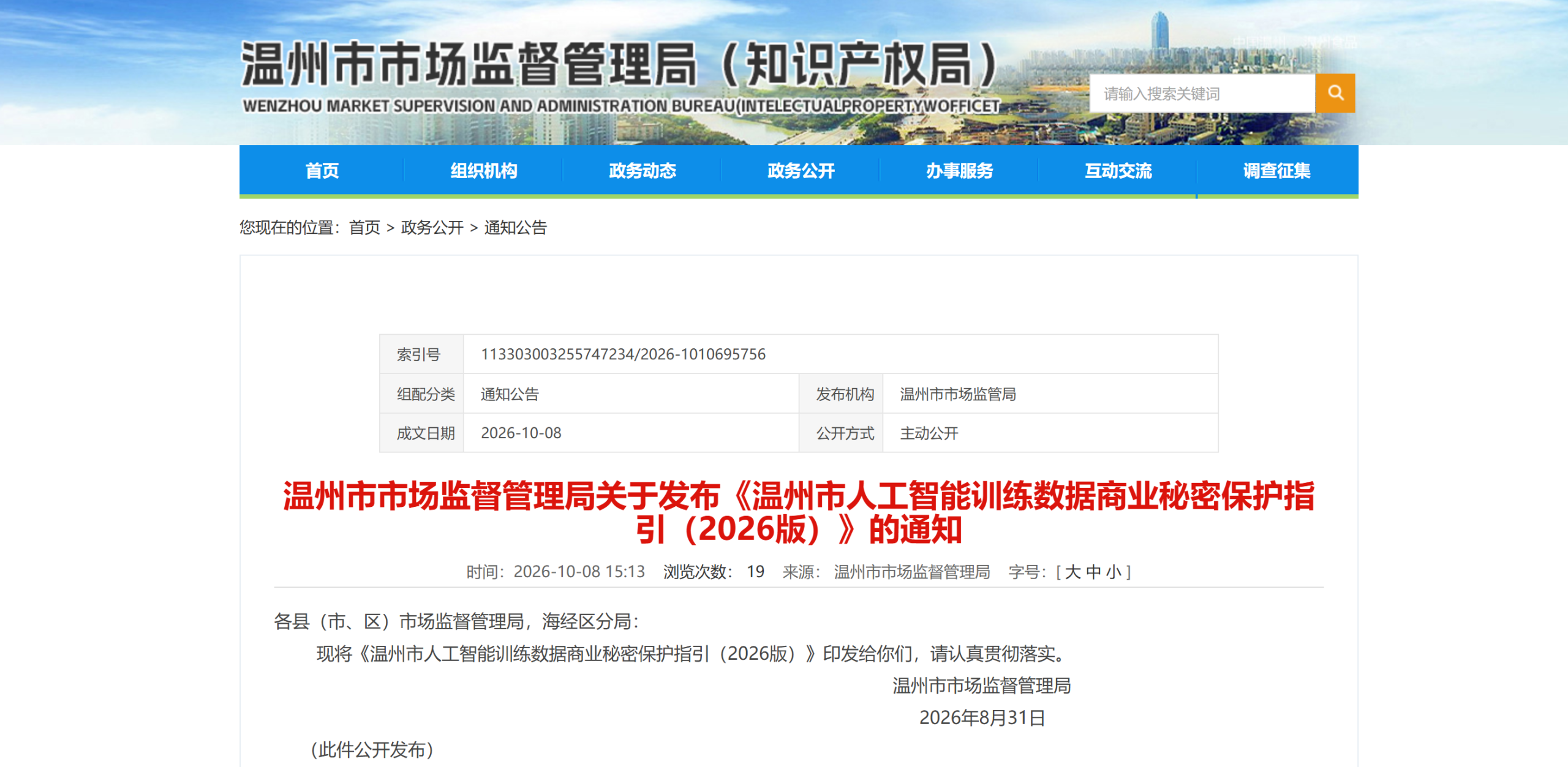1568x767 pixels.
Task: Click the index number 113303003255747234/2026-1010695756
Action: [x=623, y=354]
